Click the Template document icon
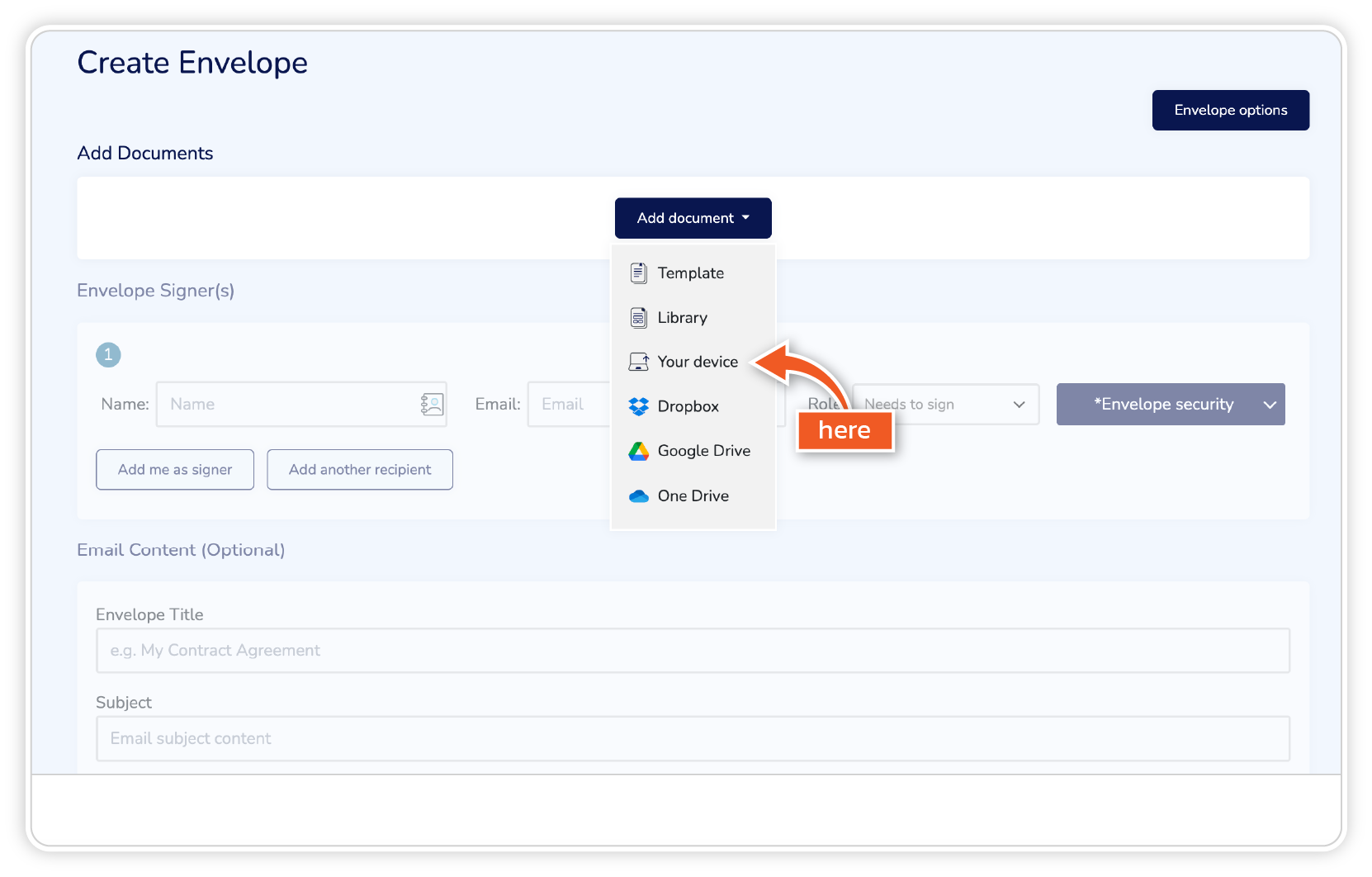The image size is (1372, 877). (638, 273)
